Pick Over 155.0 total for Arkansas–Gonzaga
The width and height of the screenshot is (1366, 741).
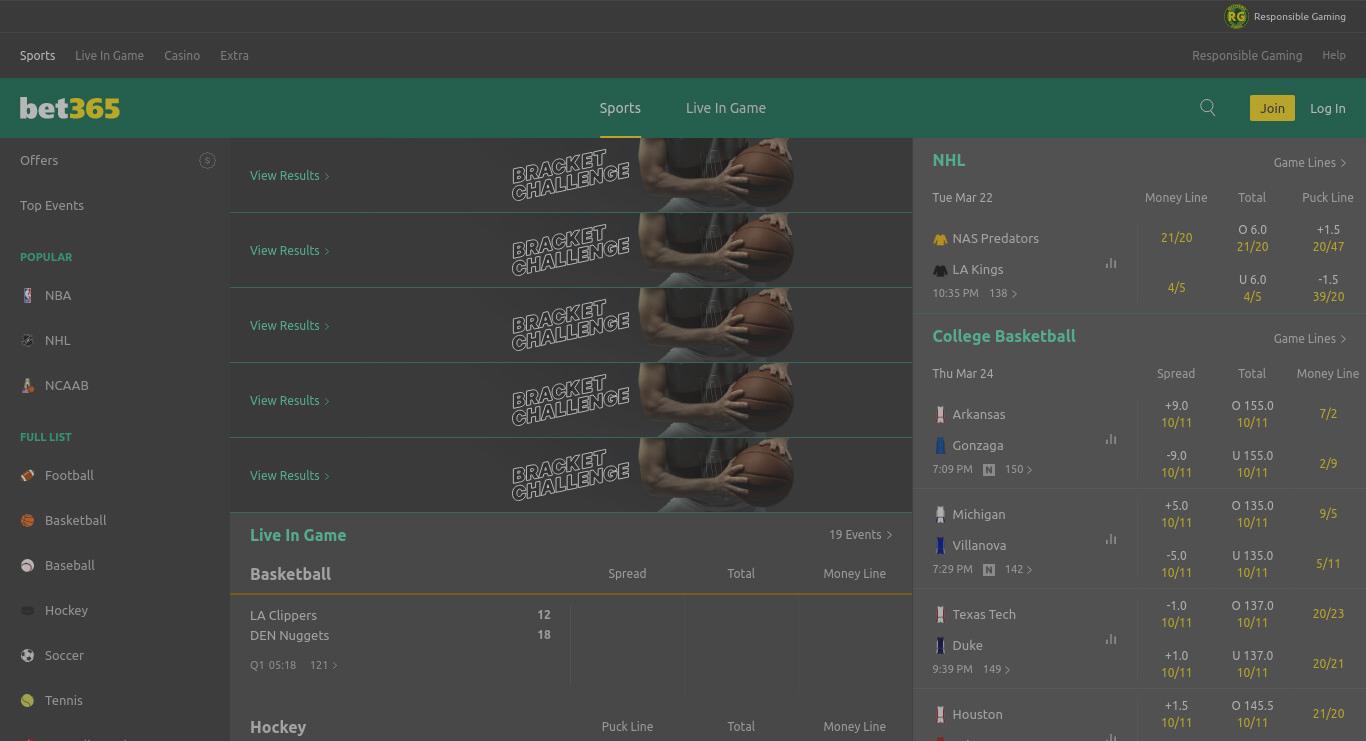[1252, 414]
